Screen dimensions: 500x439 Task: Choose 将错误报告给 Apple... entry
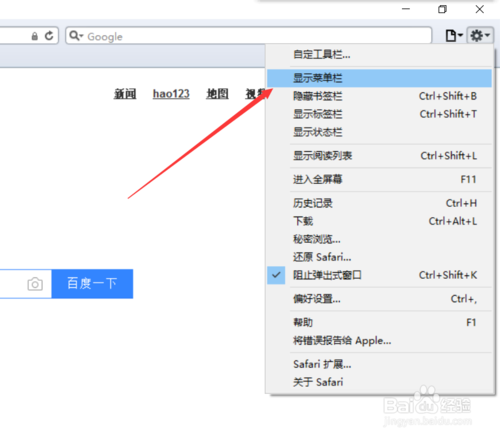click(379, 341)
